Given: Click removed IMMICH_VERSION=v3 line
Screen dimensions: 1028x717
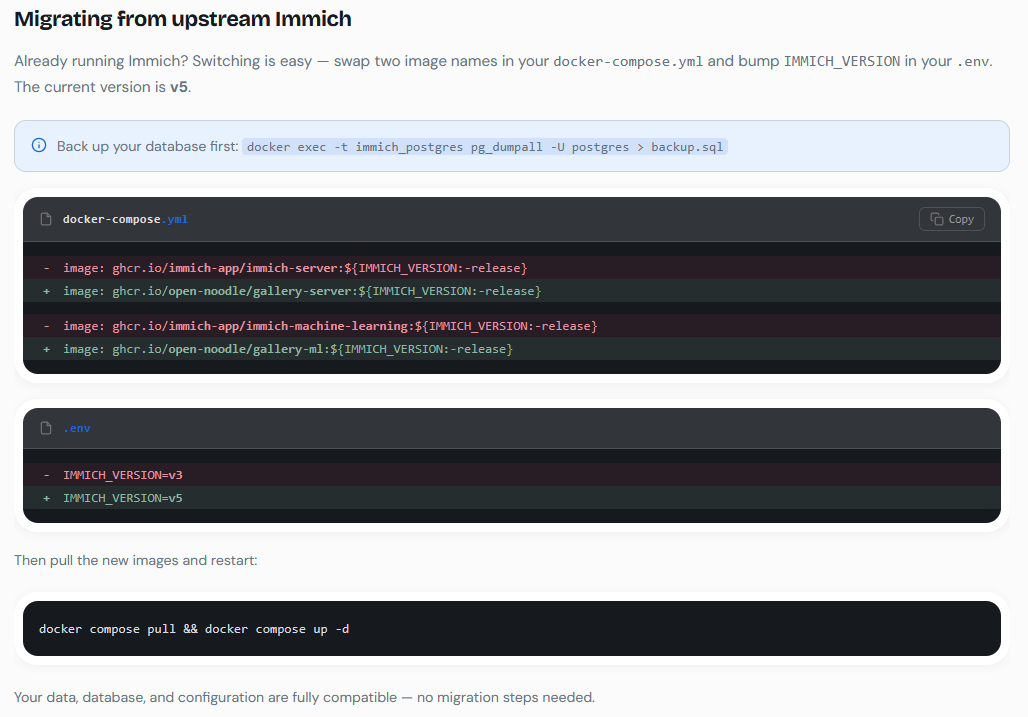Looking at the screenshot, I should (x=511, y=475).
